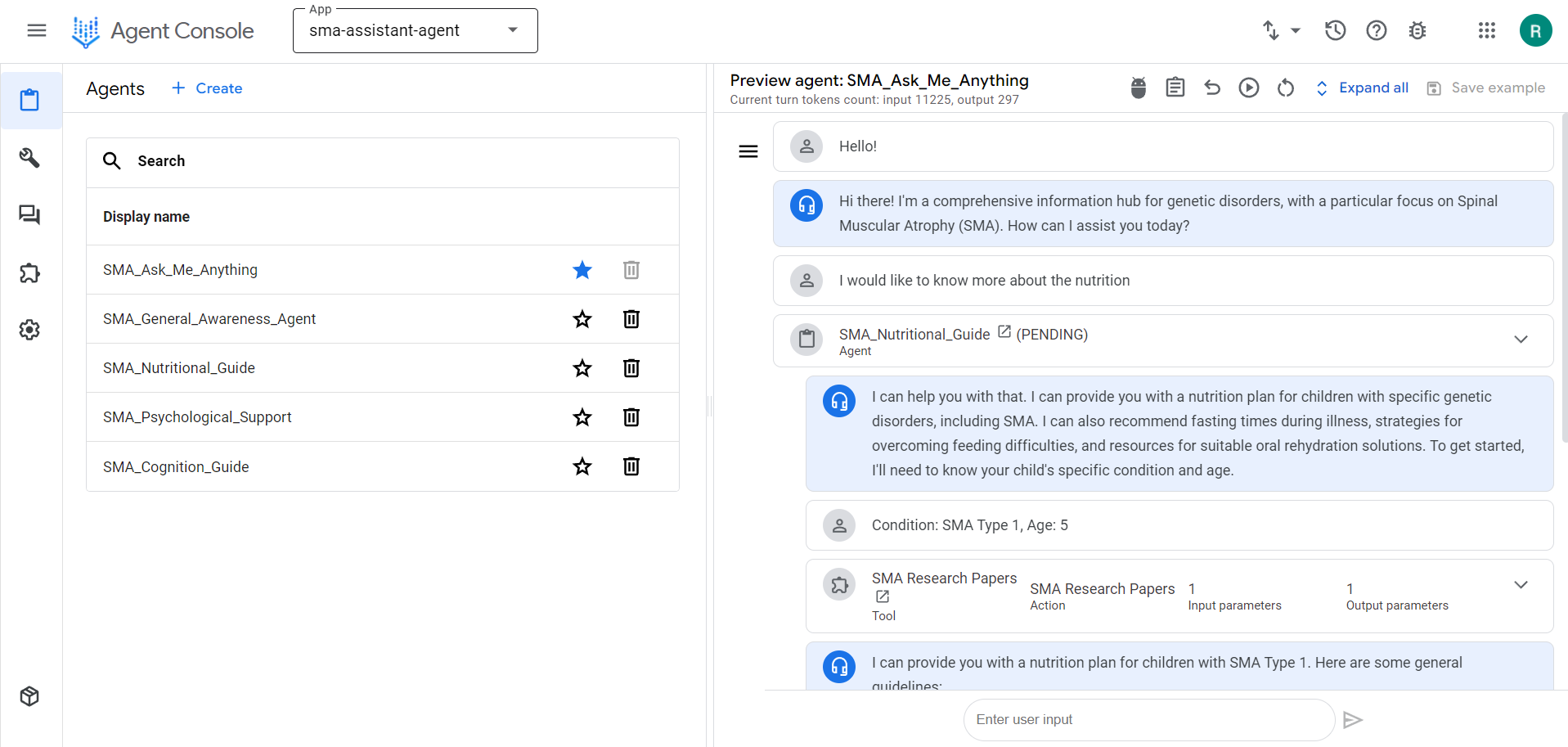Click the Save example button
The height and width of the screenshot is (747, 1568).
[1486, 88]
